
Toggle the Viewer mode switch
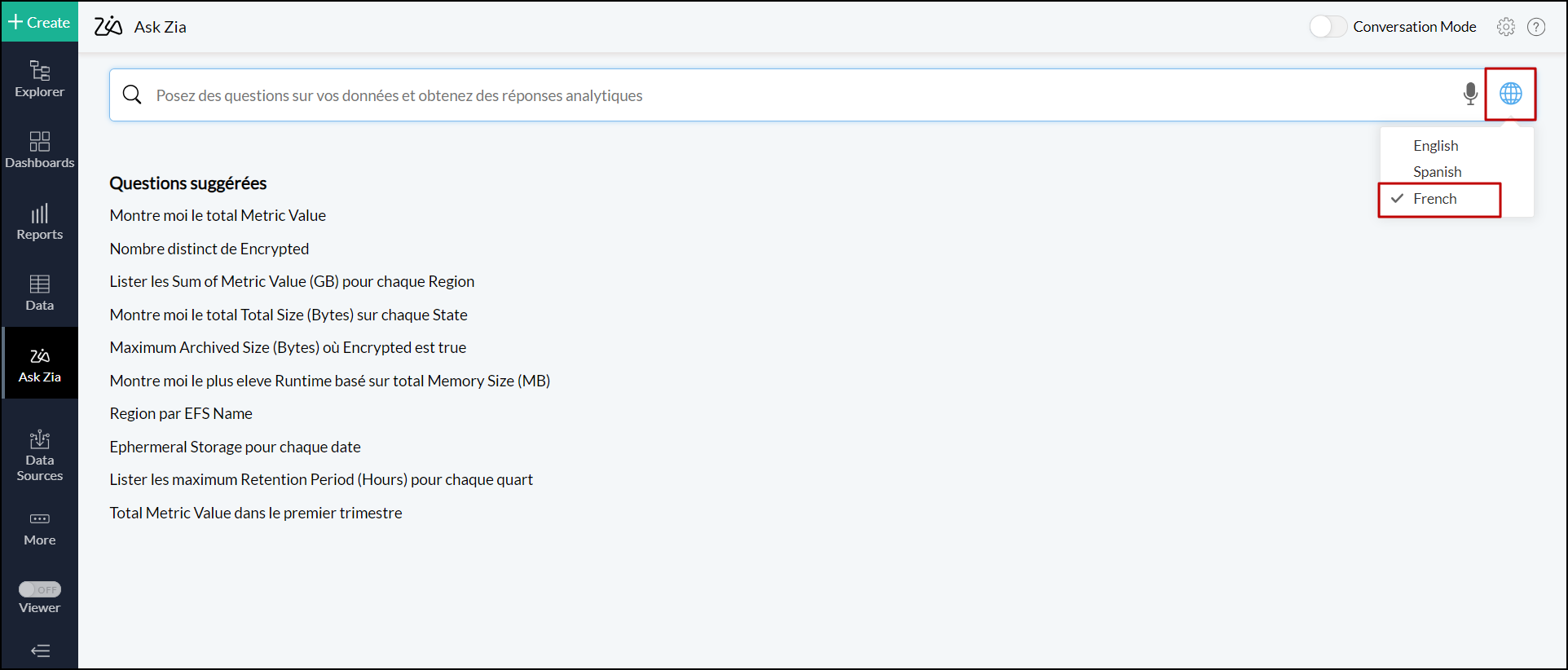pos(39,589)
